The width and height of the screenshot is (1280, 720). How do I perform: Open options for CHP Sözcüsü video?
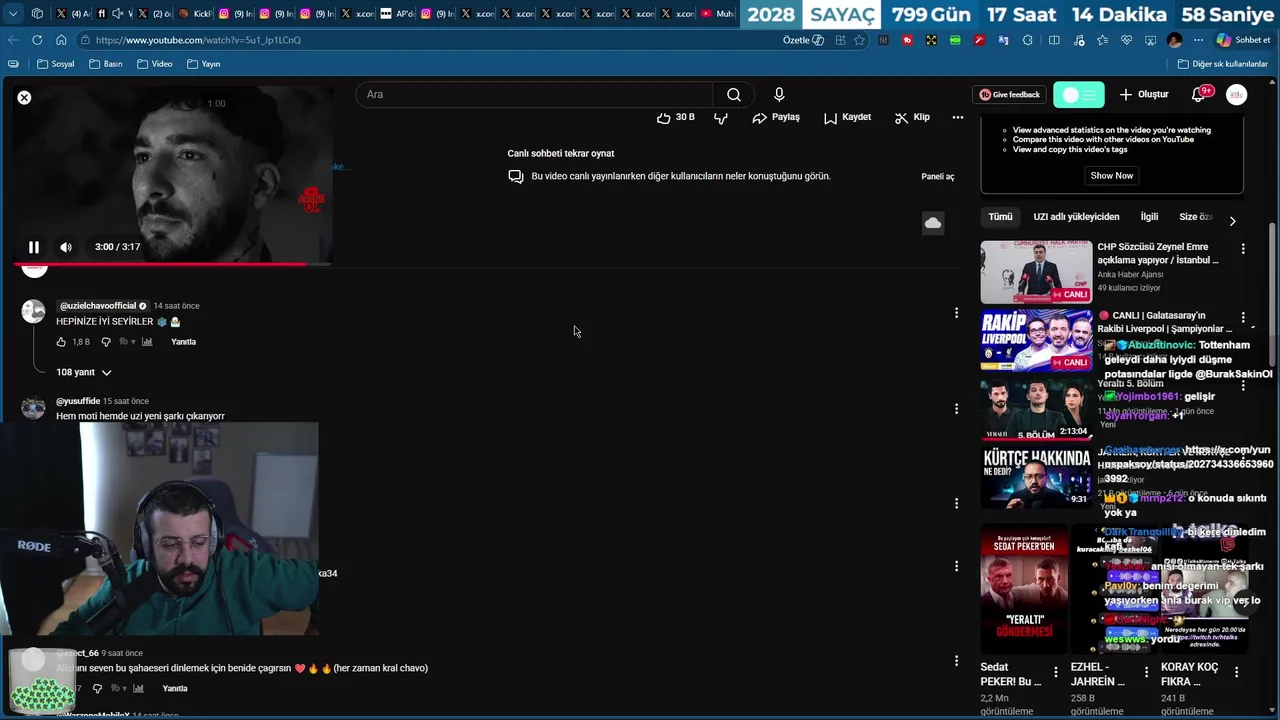click(1243, 248)
